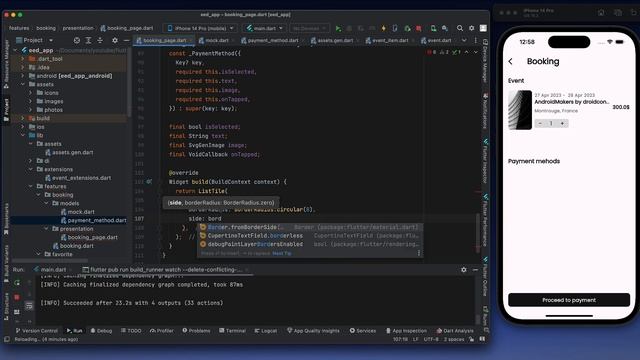The width and height of the screenshot is (640, 360).
Task: Collapse the models folder
Action: tap(46, 203)
